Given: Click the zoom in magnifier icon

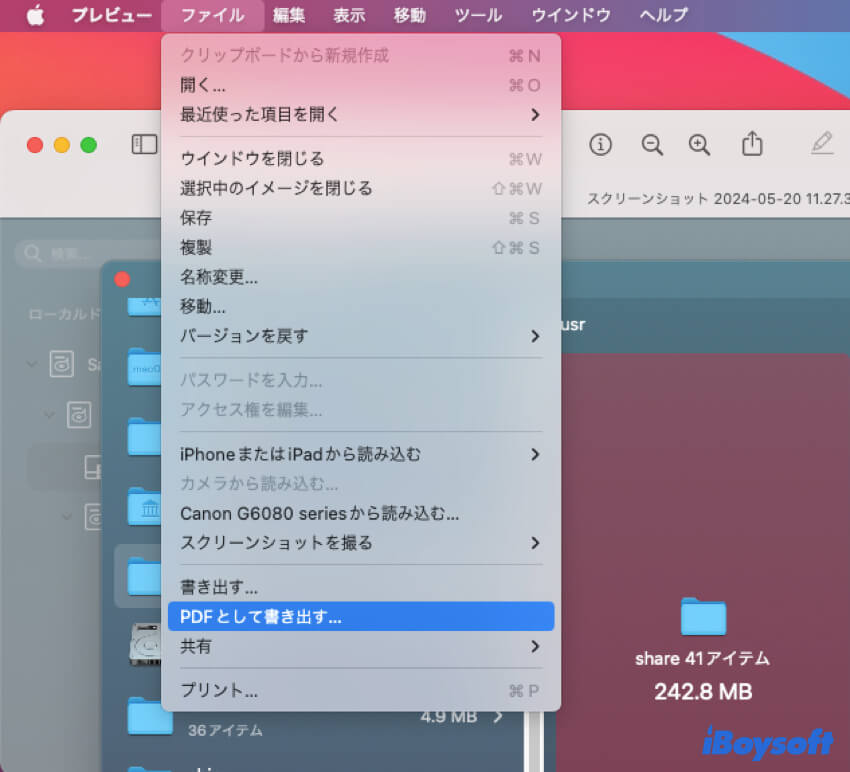Looking at the screenshot, I should [x=699, y=145].
